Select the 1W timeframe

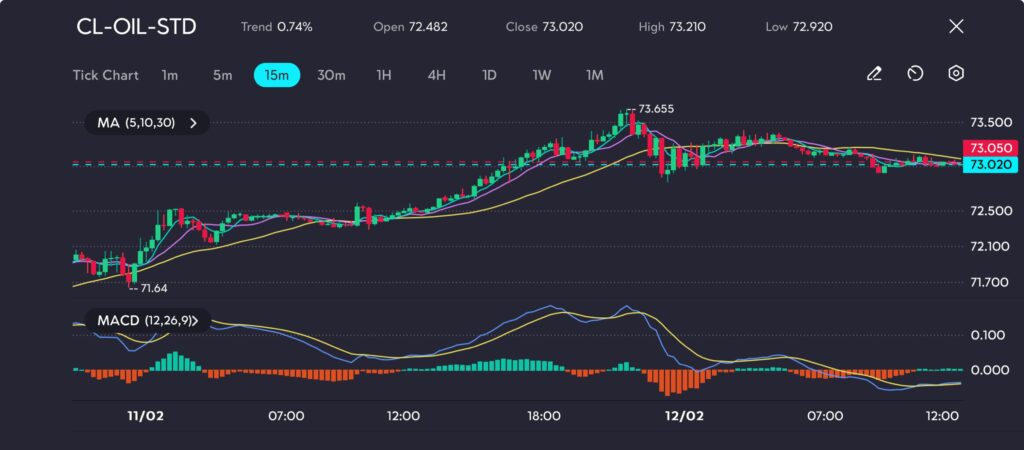[x=542, y=75]
